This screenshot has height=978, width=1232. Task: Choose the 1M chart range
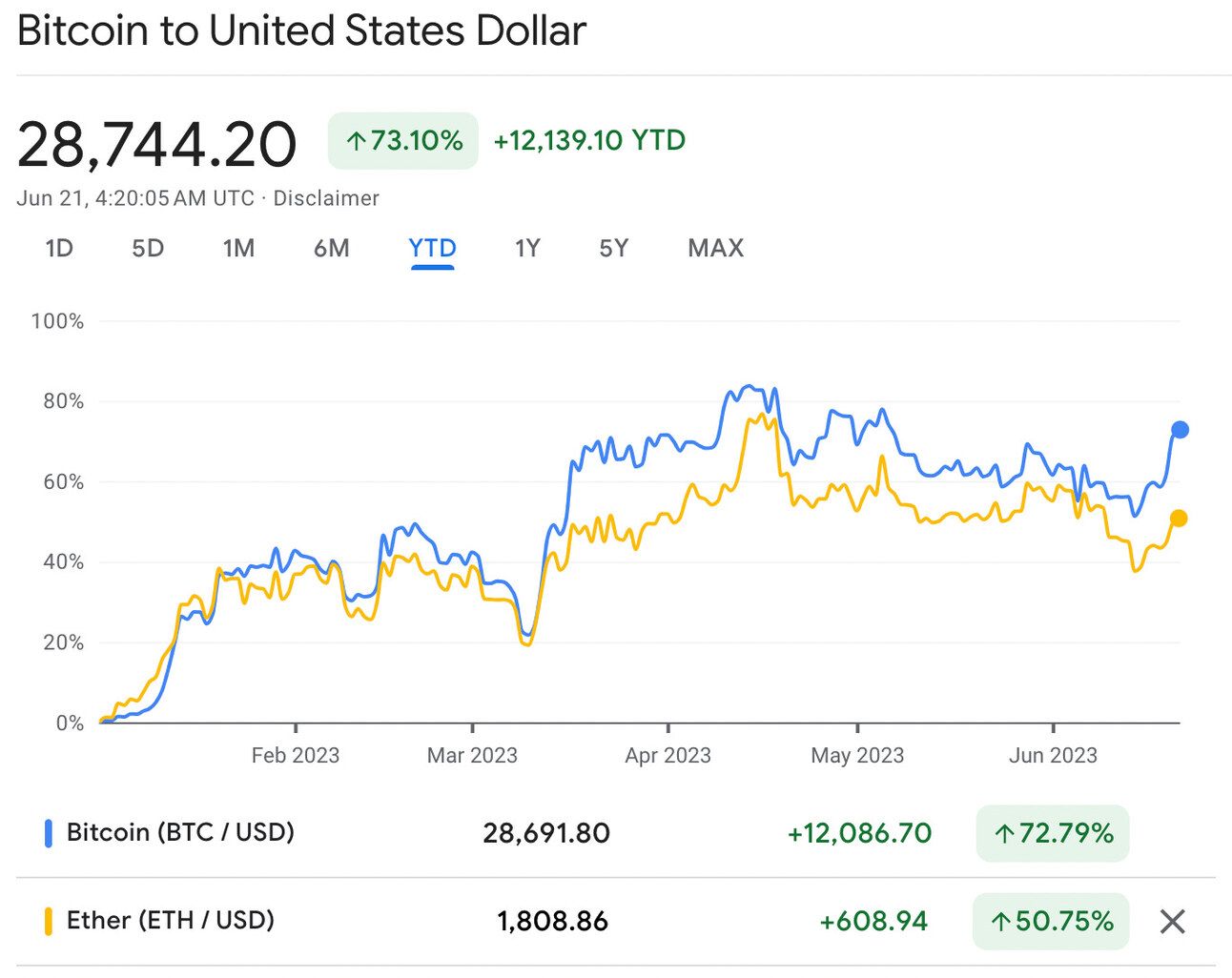click(238, 249)
